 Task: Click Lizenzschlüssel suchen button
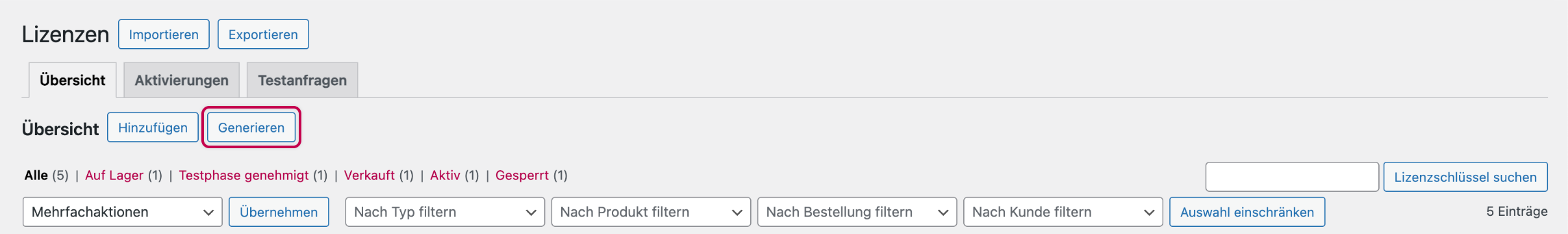(1465, 177)
